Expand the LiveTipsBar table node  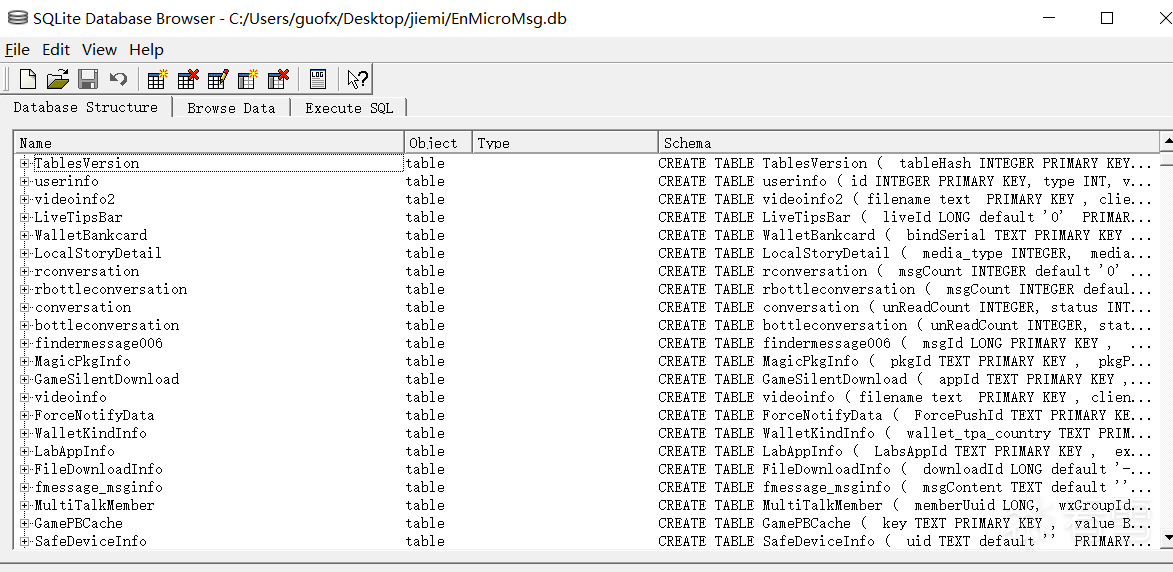point(25,217)
